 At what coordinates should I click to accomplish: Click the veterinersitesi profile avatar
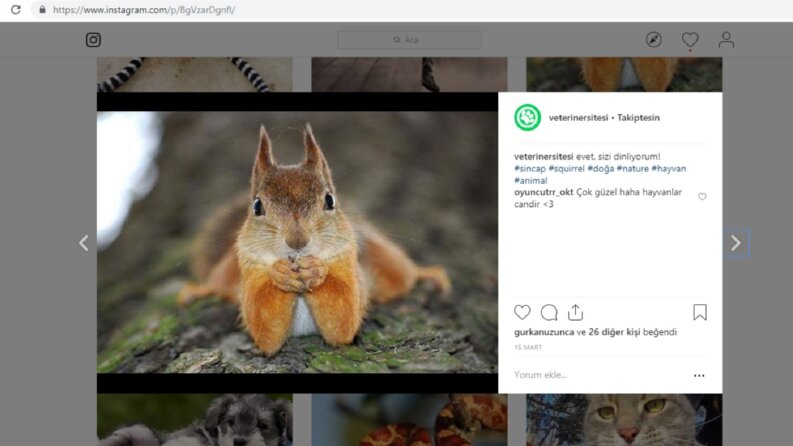tap(527, 117)
